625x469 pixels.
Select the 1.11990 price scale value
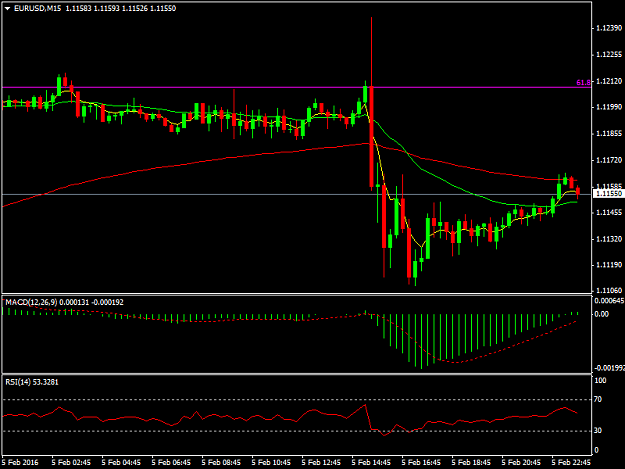(609, 107)
